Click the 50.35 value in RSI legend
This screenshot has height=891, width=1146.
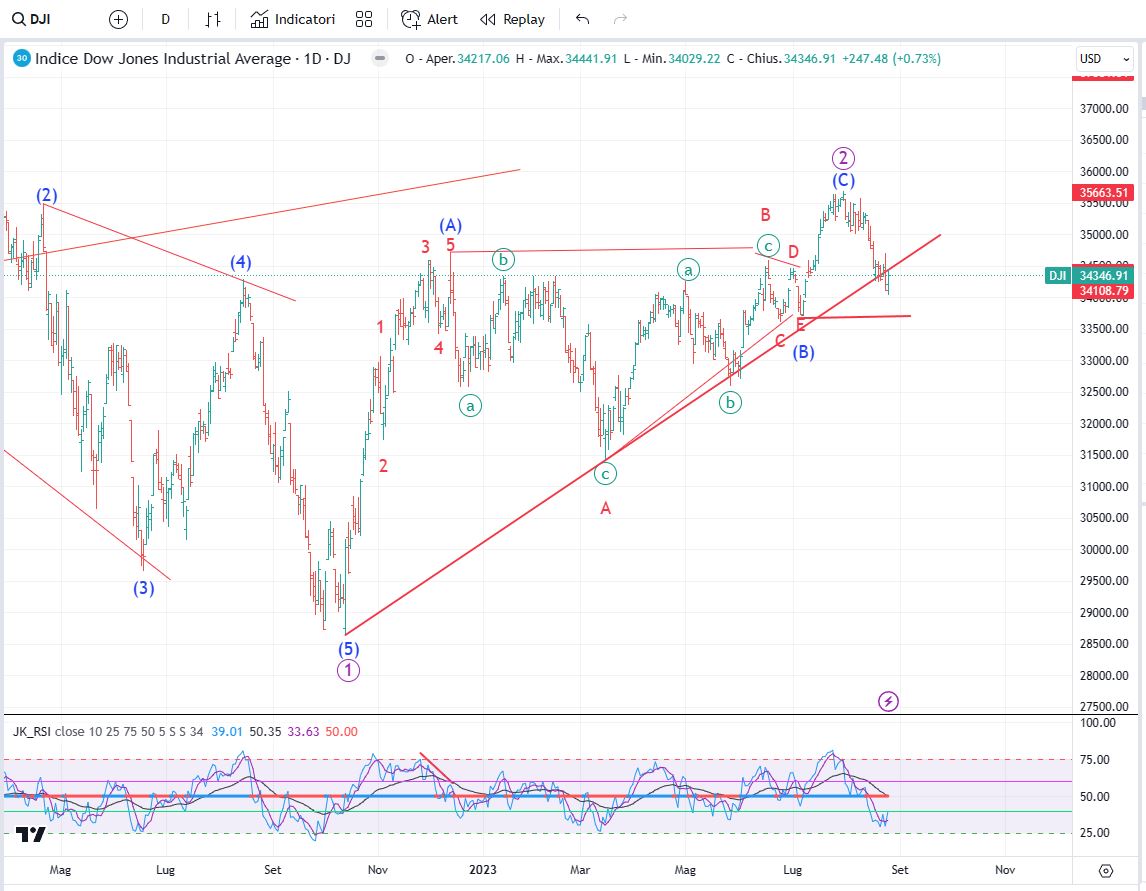click(x=265, y=732)
